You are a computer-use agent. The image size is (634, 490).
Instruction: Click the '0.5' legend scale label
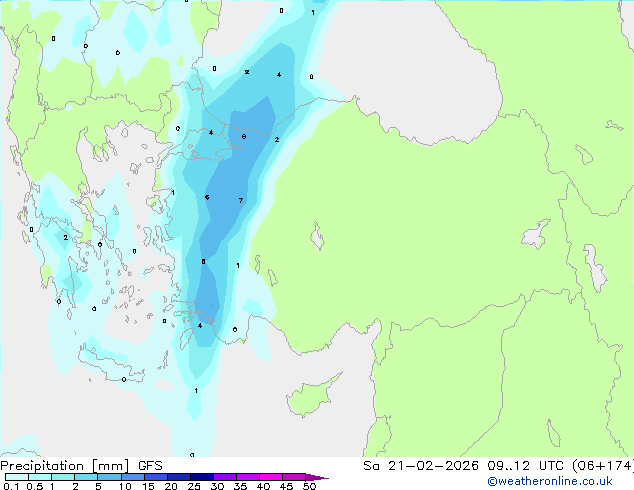[x=35, y=486]
